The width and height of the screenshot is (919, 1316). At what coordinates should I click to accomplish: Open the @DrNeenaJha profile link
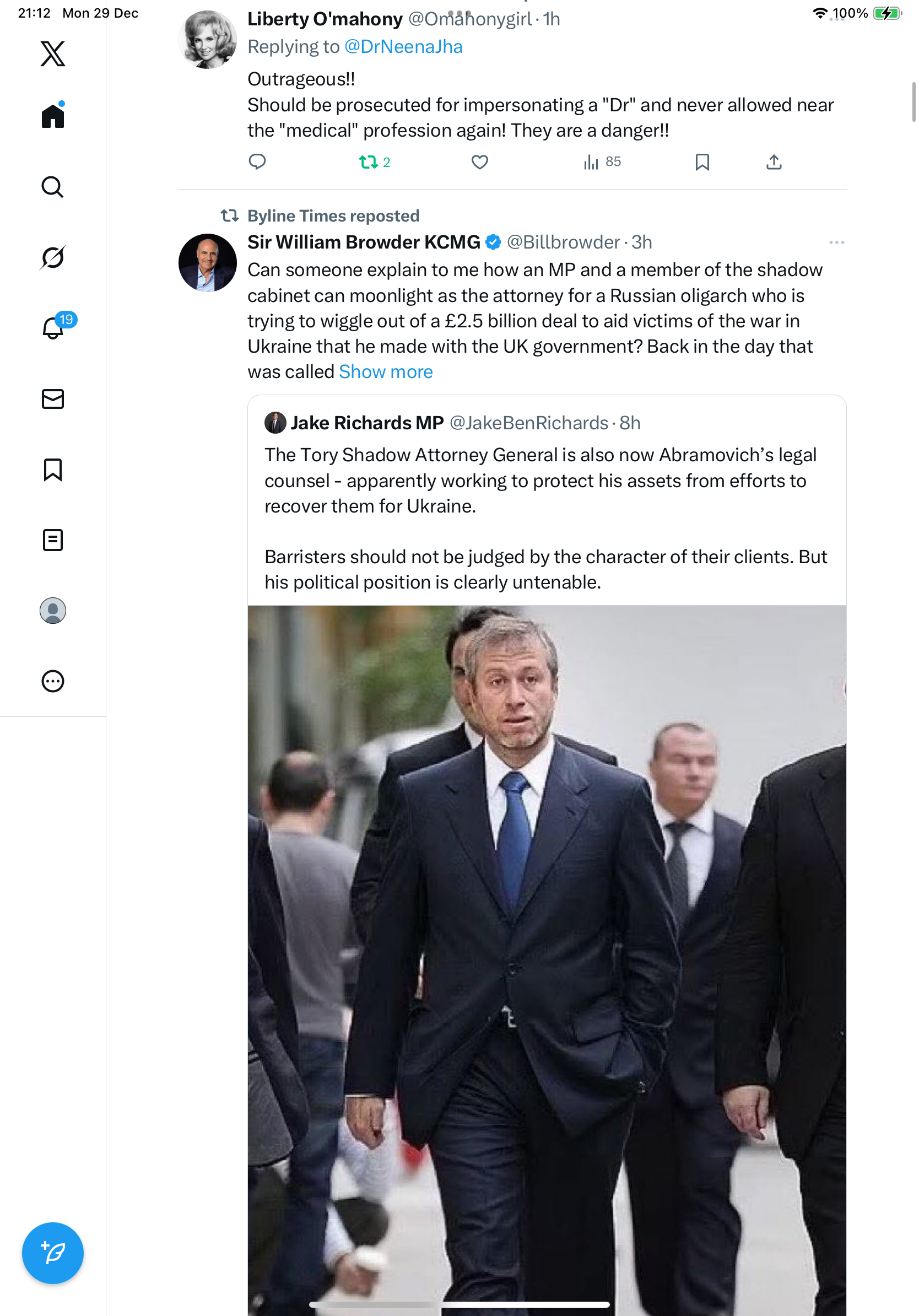tap(403, 47)
